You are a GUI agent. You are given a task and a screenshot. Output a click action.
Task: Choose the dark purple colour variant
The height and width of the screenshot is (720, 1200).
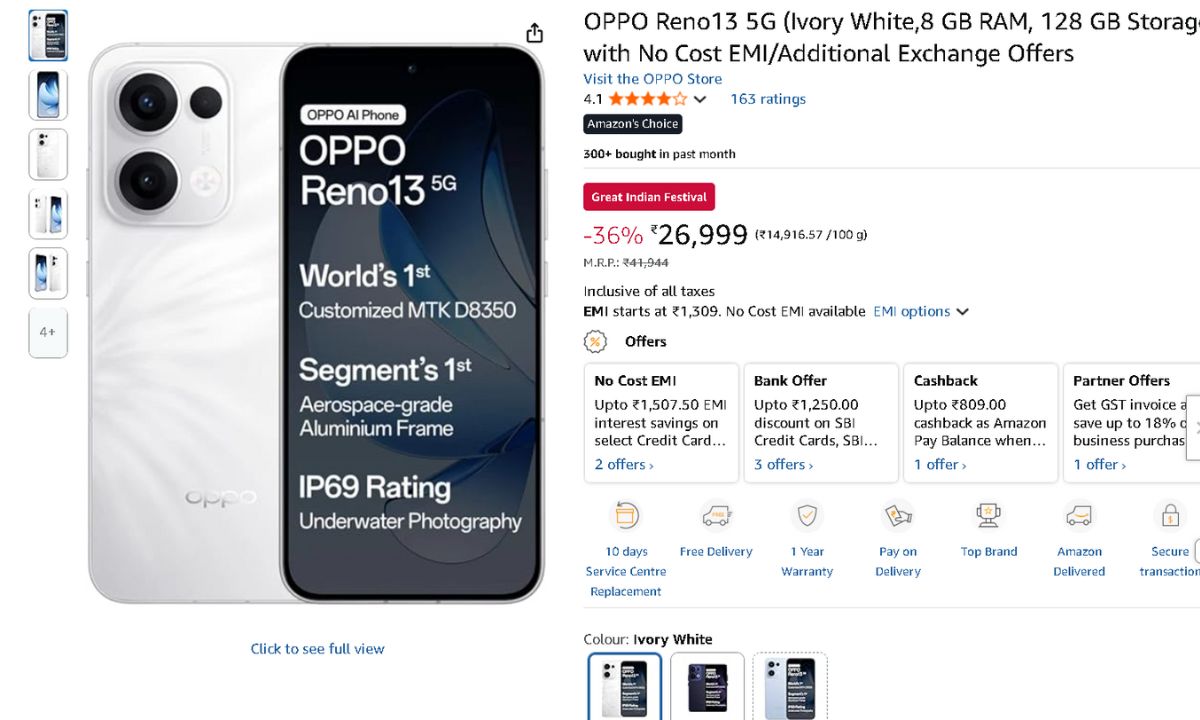tap(707, 687)
